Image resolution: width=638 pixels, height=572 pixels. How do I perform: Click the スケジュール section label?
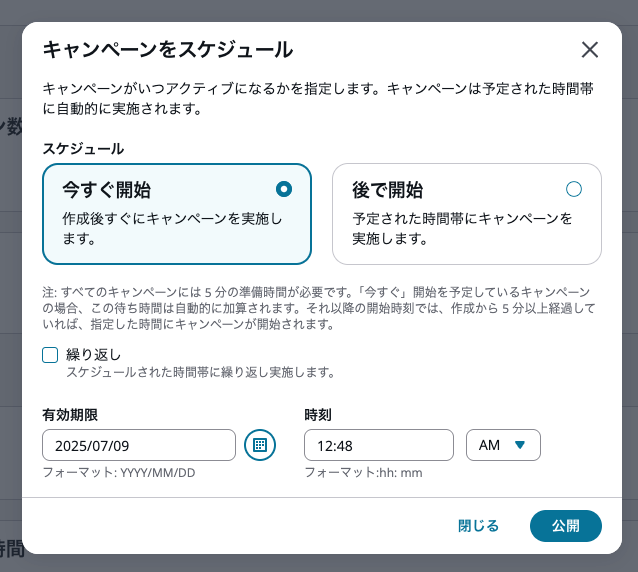pyautogui.click(x=83, y=148)
